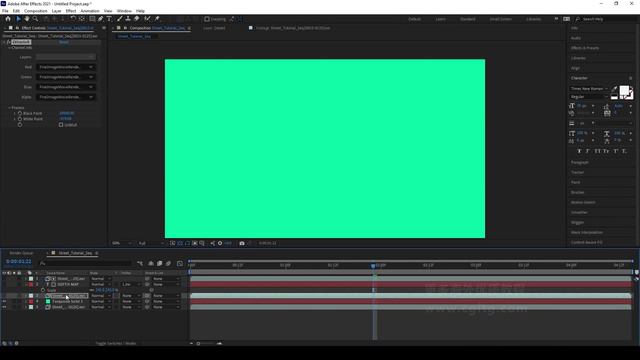Click Superscript in Character panel
The height and width of the screenshot is (360, 640).
click(616, 151)
